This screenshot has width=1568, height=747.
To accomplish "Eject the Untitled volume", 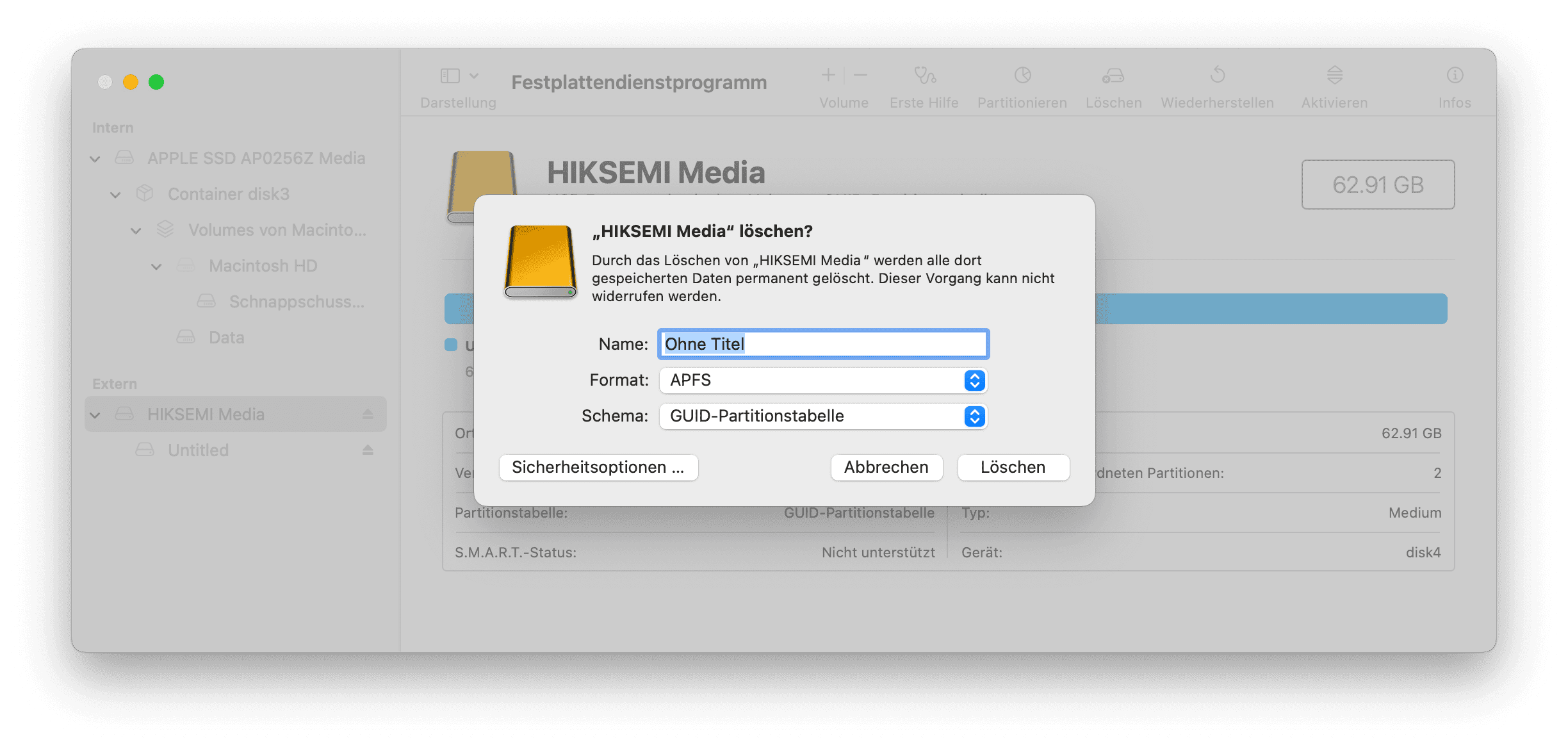I will [368, 450].
